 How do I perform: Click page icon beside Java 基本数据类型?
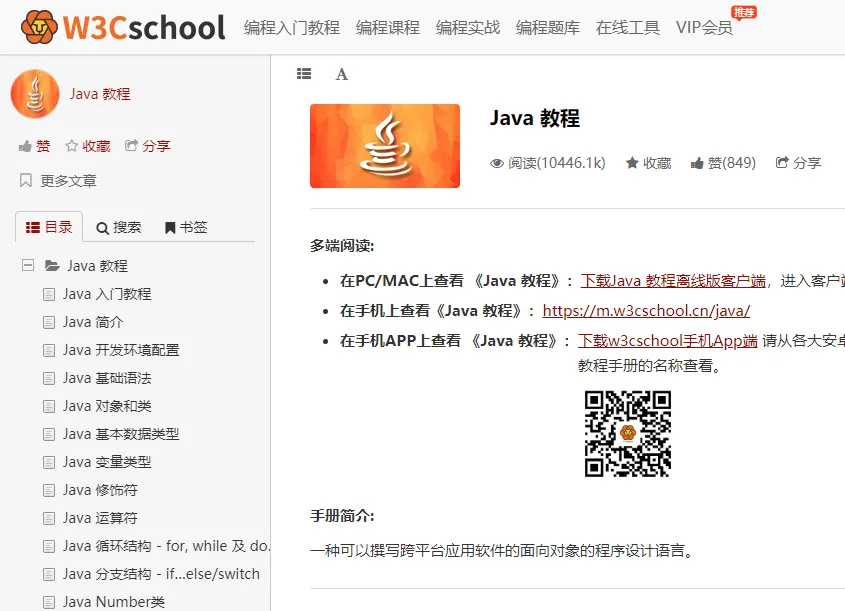point(49,434)
